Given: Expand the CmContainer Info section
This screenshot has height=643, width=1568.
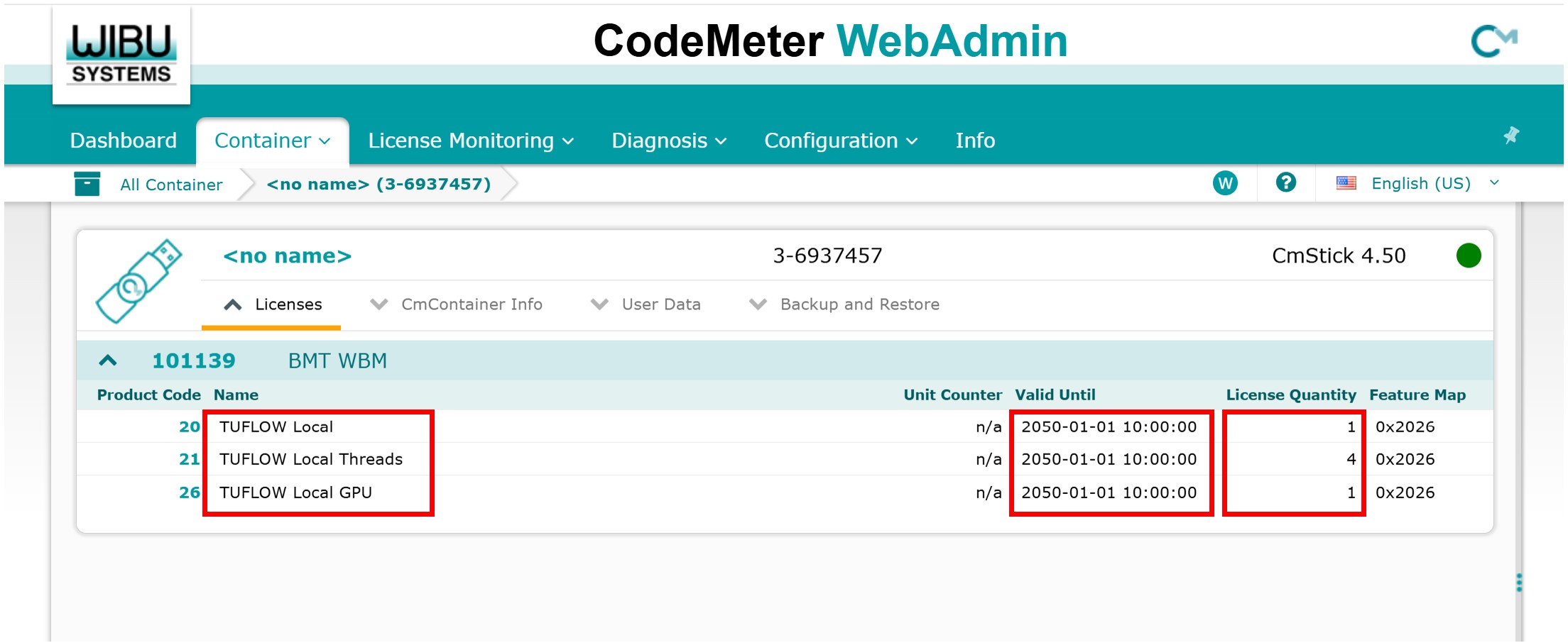Looking at the screenshot, I should tap(456, 304).
